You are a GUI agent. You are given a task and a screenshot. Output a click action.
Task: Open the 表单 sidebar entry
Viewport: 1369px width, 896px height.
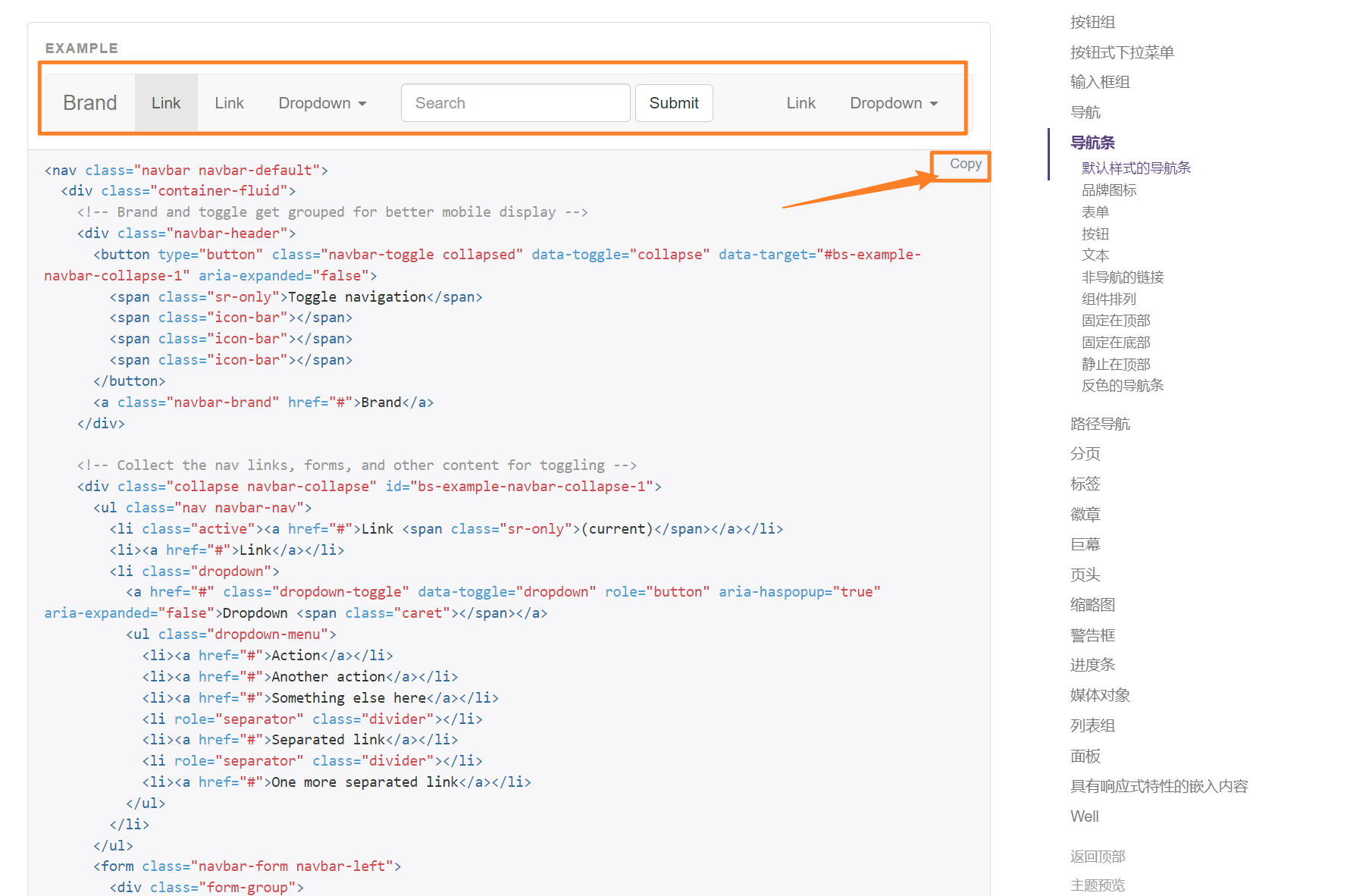(x=1095, y=211)
